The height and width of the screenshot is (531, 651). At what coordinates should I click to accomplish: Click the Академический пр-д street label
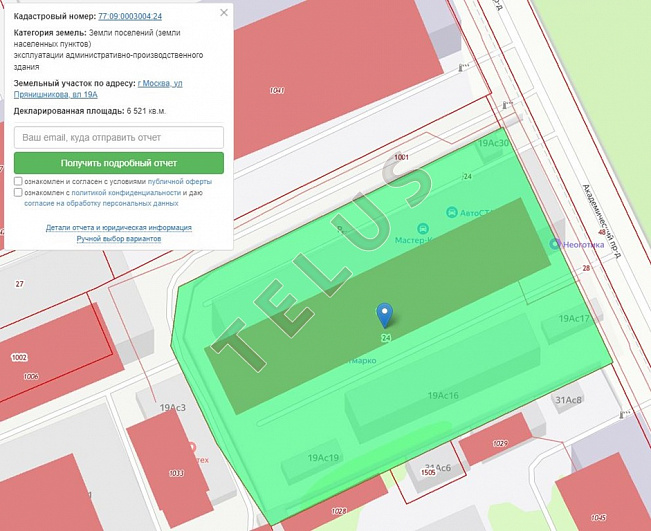[x=601, y=222]
